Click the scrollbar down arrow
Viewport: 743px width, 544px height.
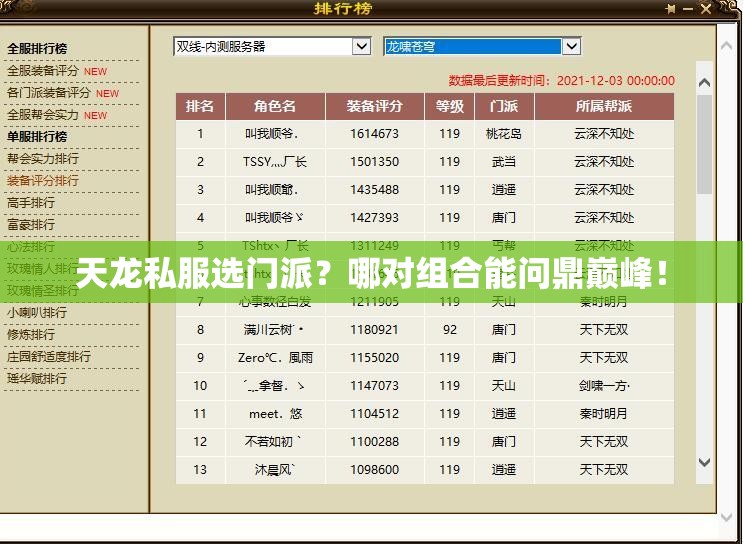[704, 462]
